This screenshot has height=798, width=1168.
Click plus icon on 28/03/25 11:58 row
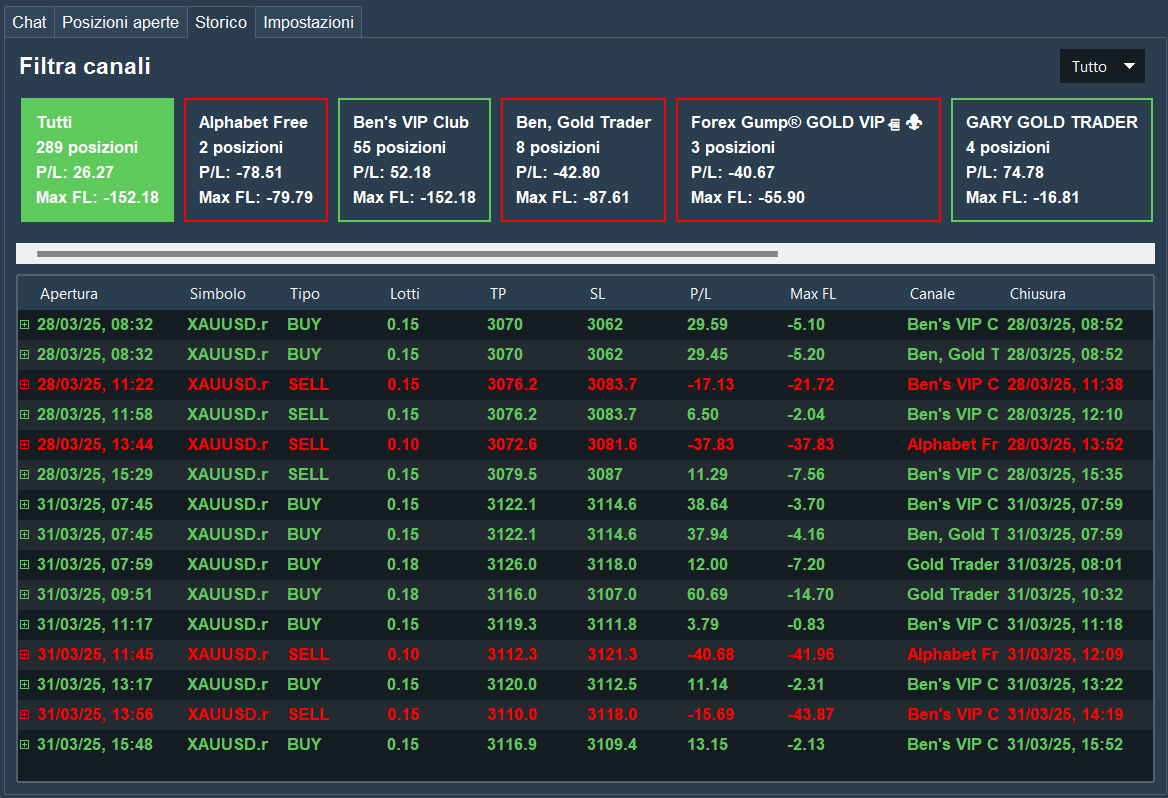tap(25, 415)
